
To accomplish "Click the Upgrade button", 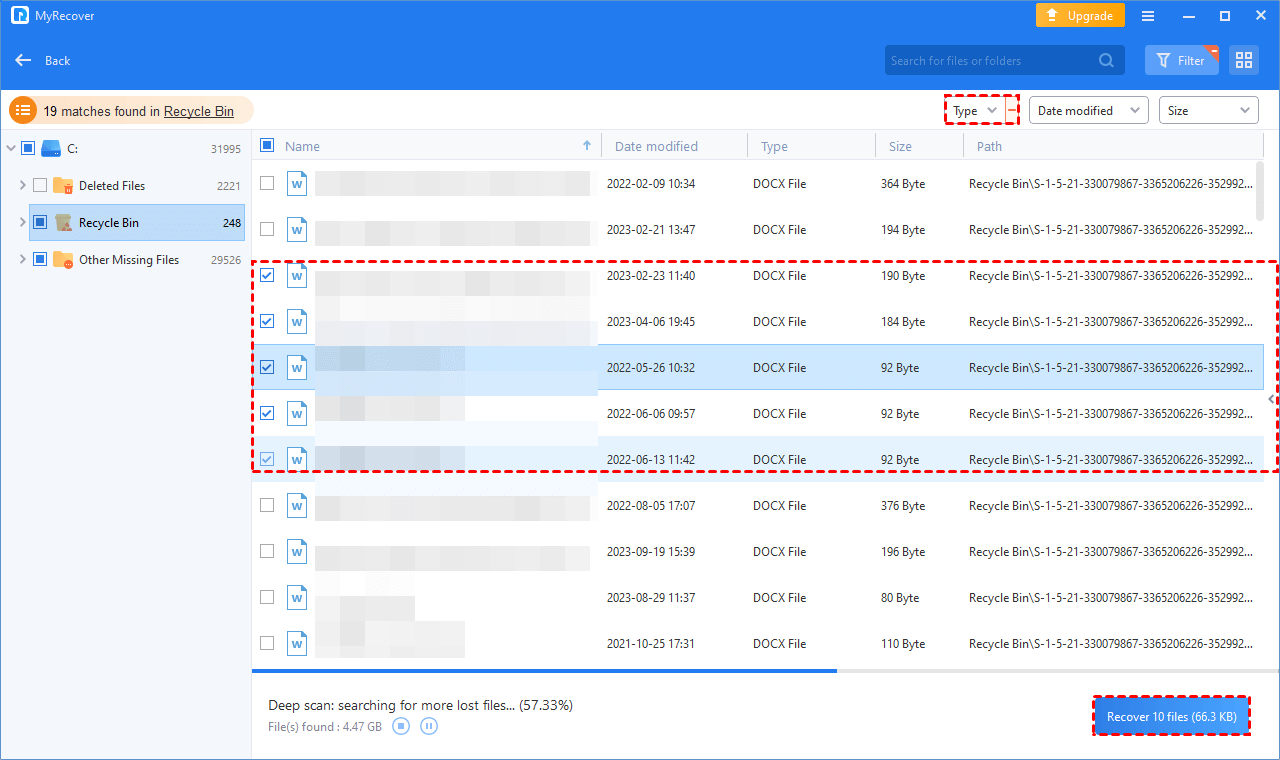I will tap(1080, 16).
